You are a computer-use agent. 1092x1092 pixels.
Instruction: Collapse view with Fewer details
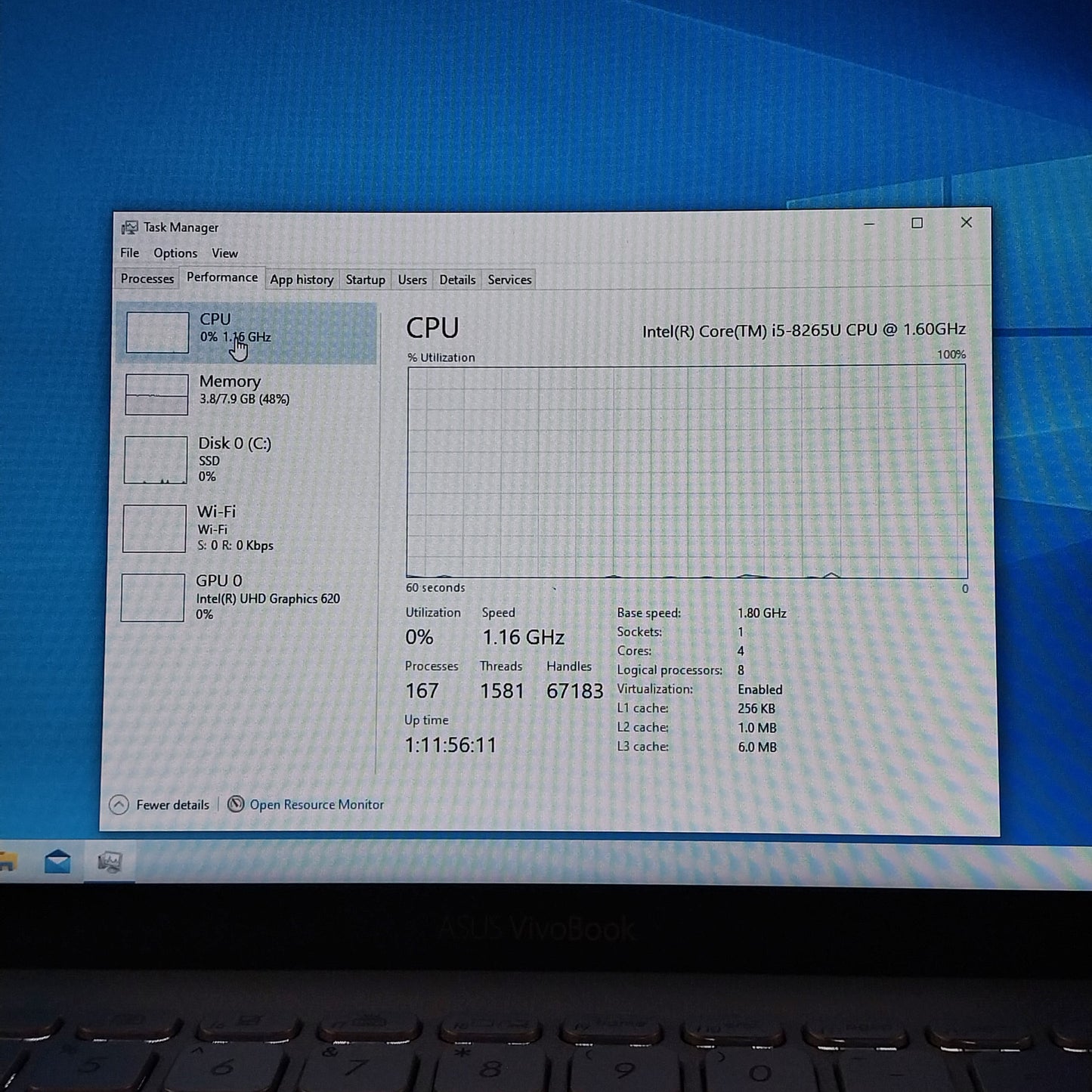(x=159, y=805)
